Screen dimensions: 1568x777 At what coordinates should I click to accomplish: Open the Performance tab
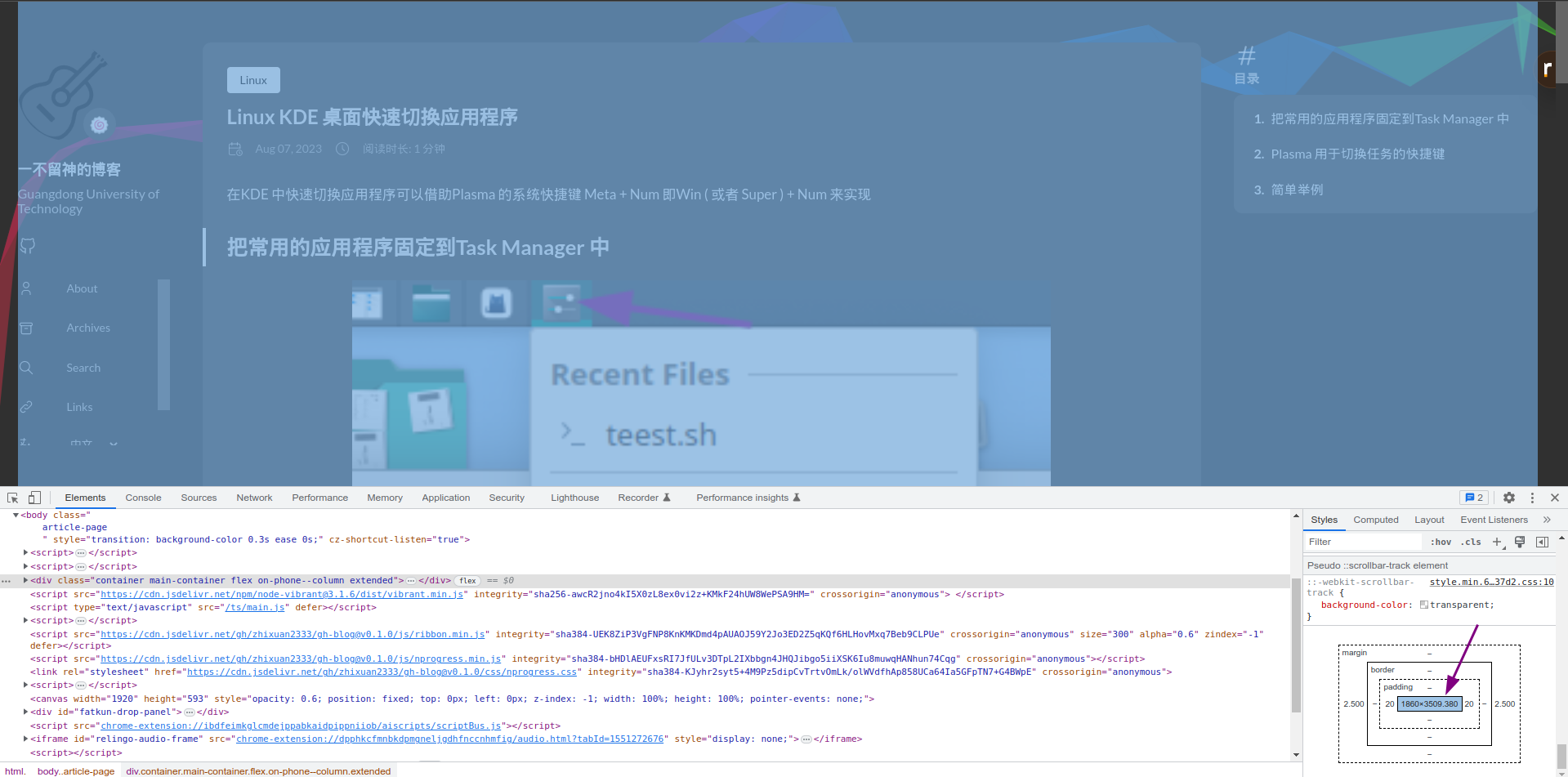[319, 498]
